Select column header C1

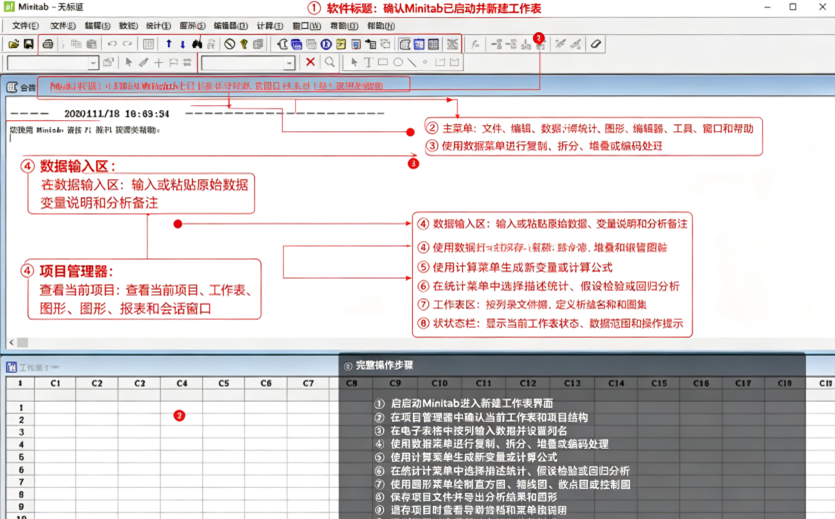pos(55,383)
